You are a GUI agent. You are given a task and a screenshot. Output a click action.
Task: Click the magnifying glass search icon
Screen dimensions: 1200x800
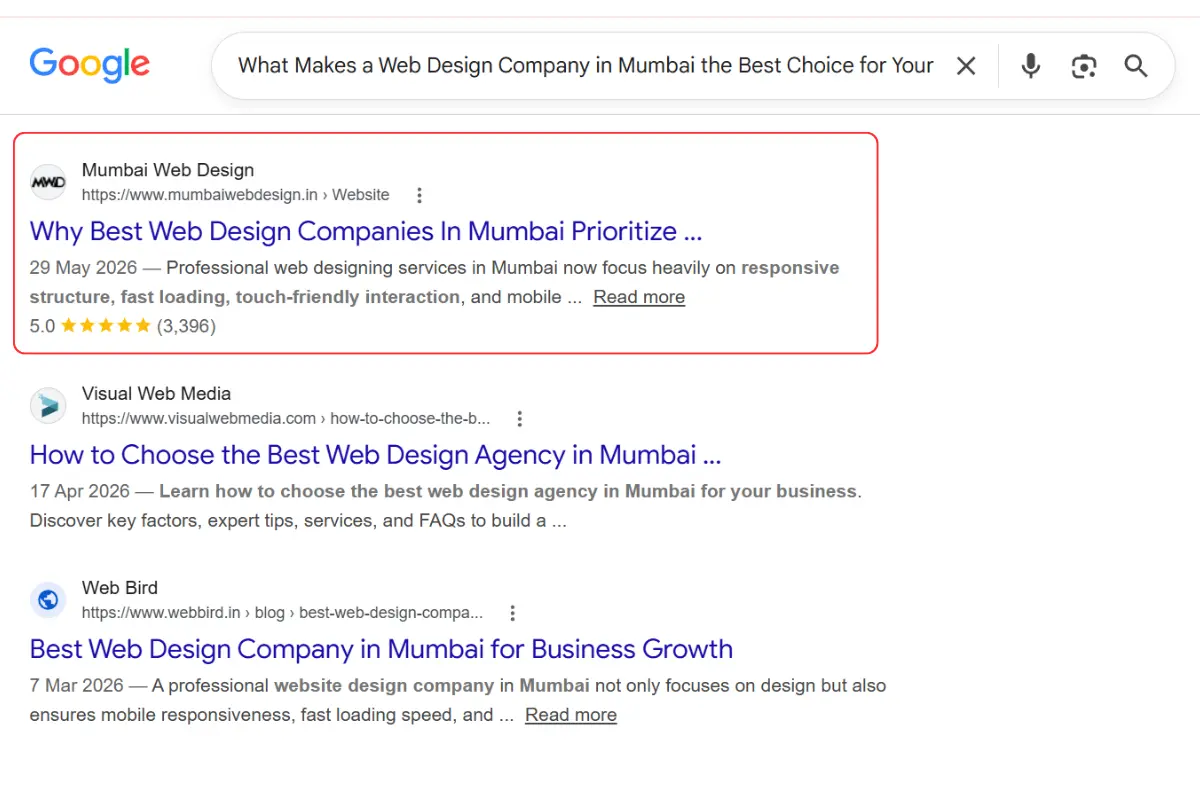(1136, 66)
